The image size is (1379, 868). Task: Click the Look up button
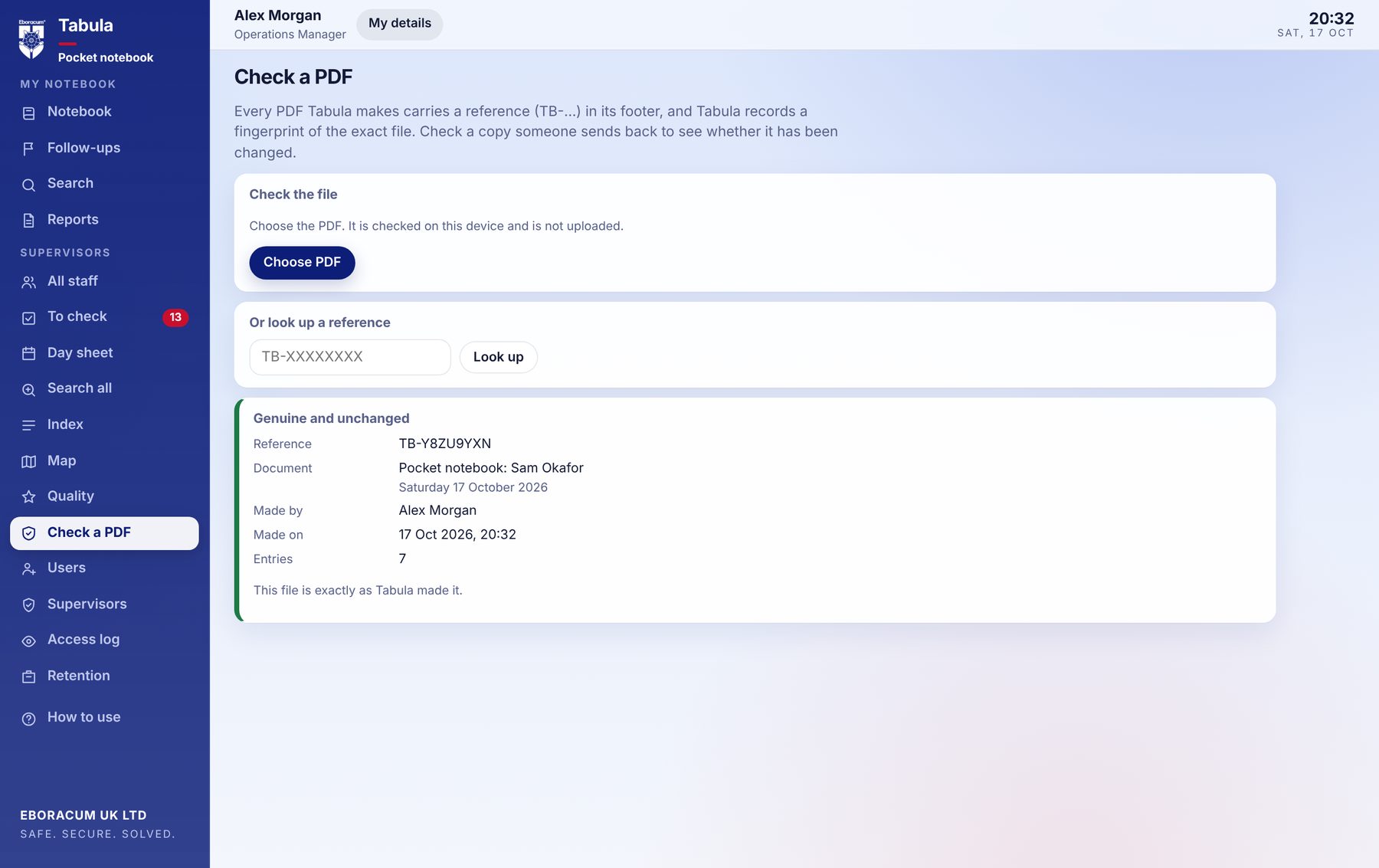pos(498,357)
